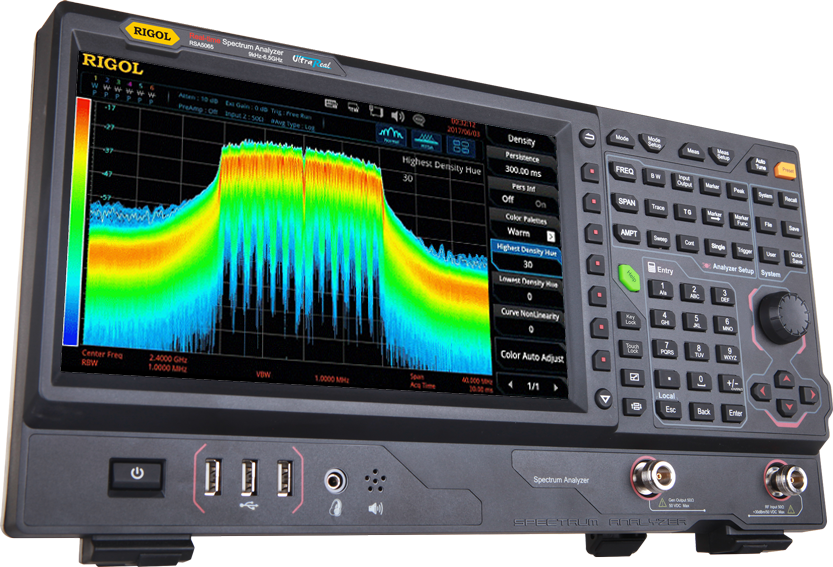833x567 pixels.
Task: Push the Esc key
Action: [670, 409]
